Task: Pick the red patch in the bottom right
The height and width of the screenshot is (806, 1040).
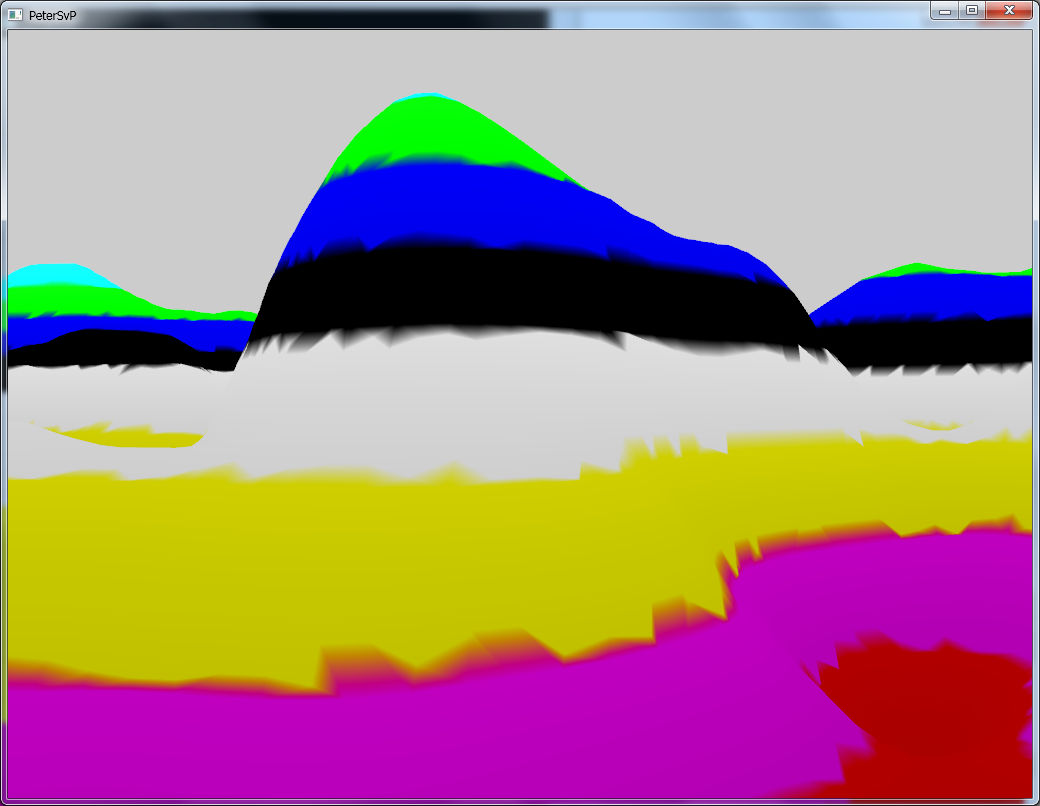Action: [930, 700]
